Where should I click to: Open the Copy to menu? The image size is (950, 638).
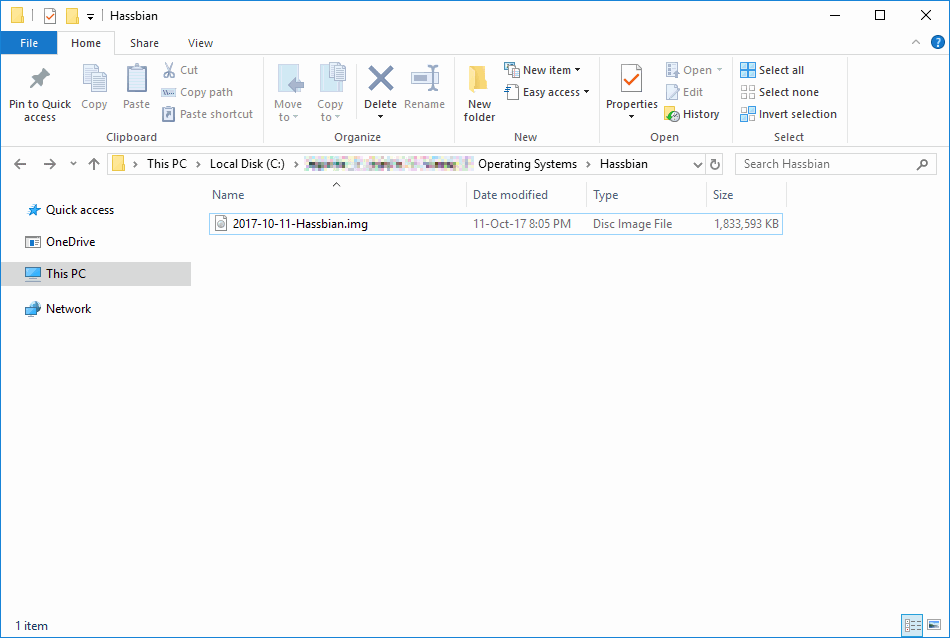330,93
